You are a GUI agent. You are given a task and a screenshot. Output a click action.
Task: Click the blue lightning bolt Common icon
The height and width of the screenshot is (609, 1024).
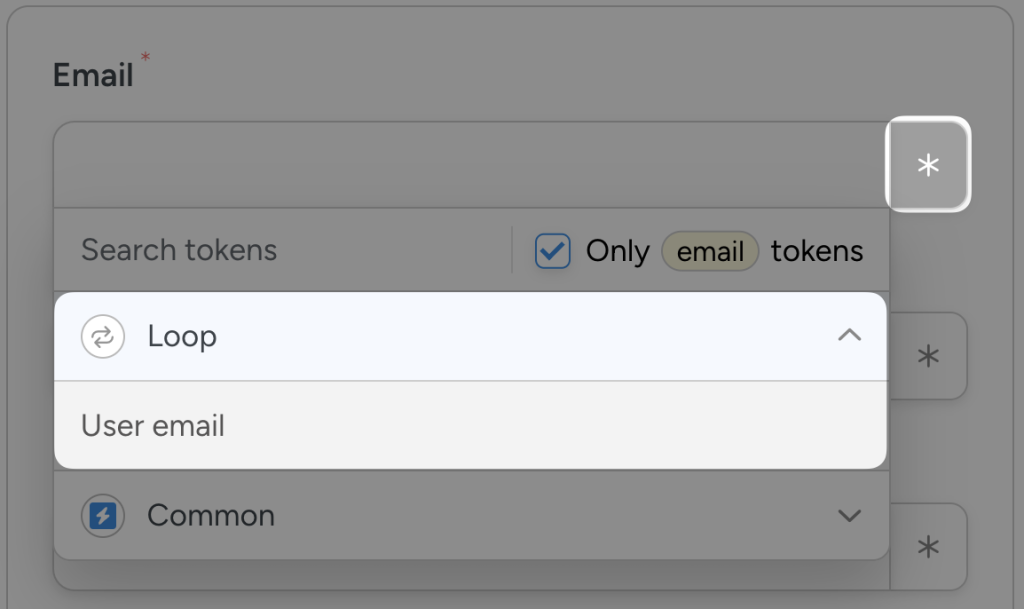tap(103, 516)
